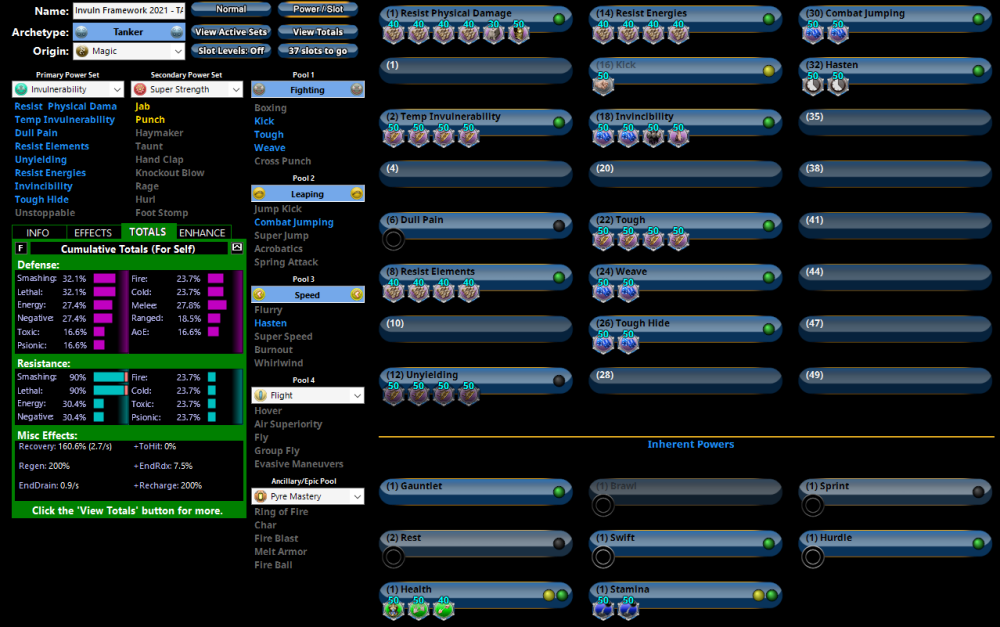
Task: Click the Slot Levels: Off button
Action: [x=231, y=51]
